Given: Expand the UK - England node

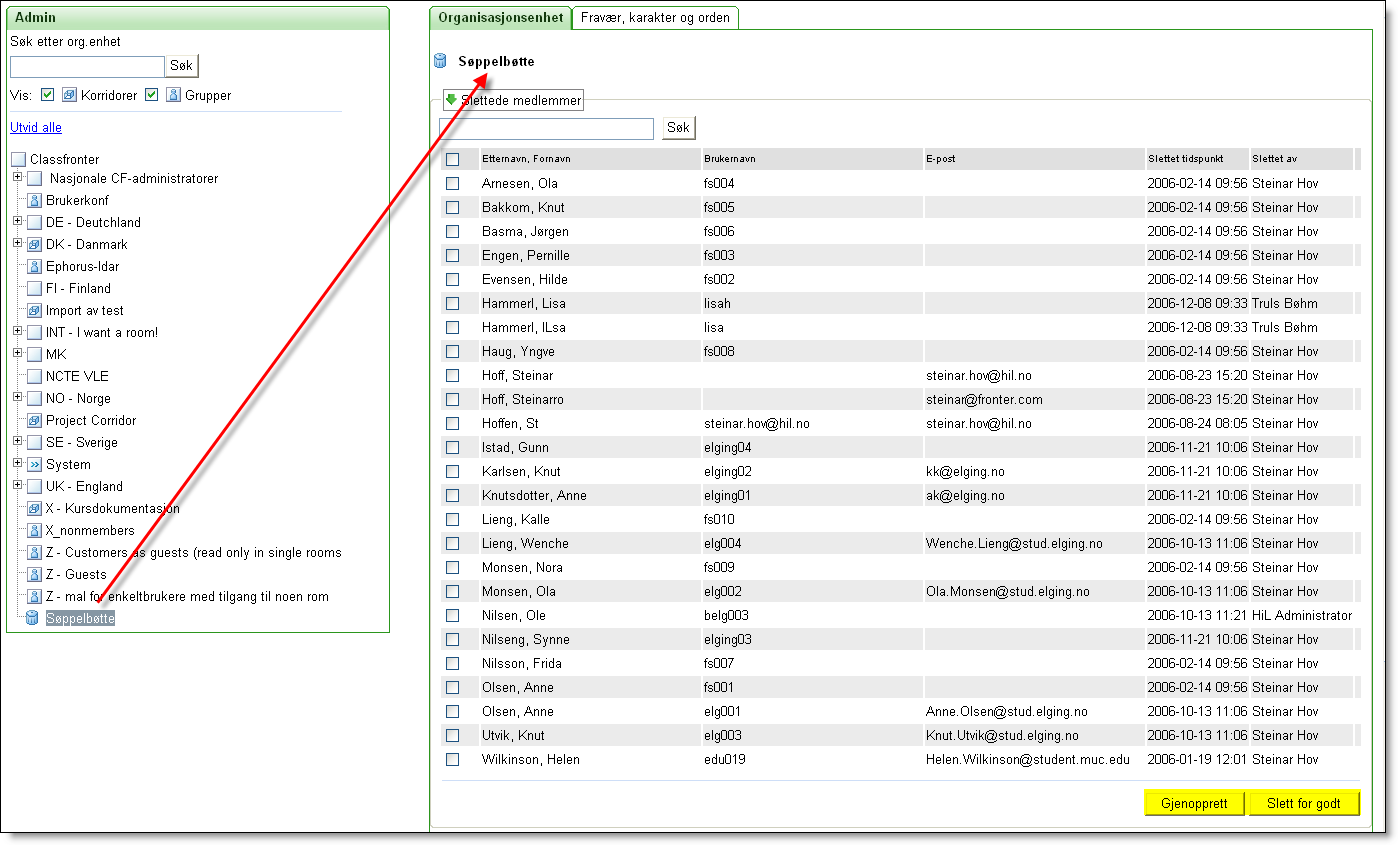Looking at the screenshot, I should click(x=17, y=485).
